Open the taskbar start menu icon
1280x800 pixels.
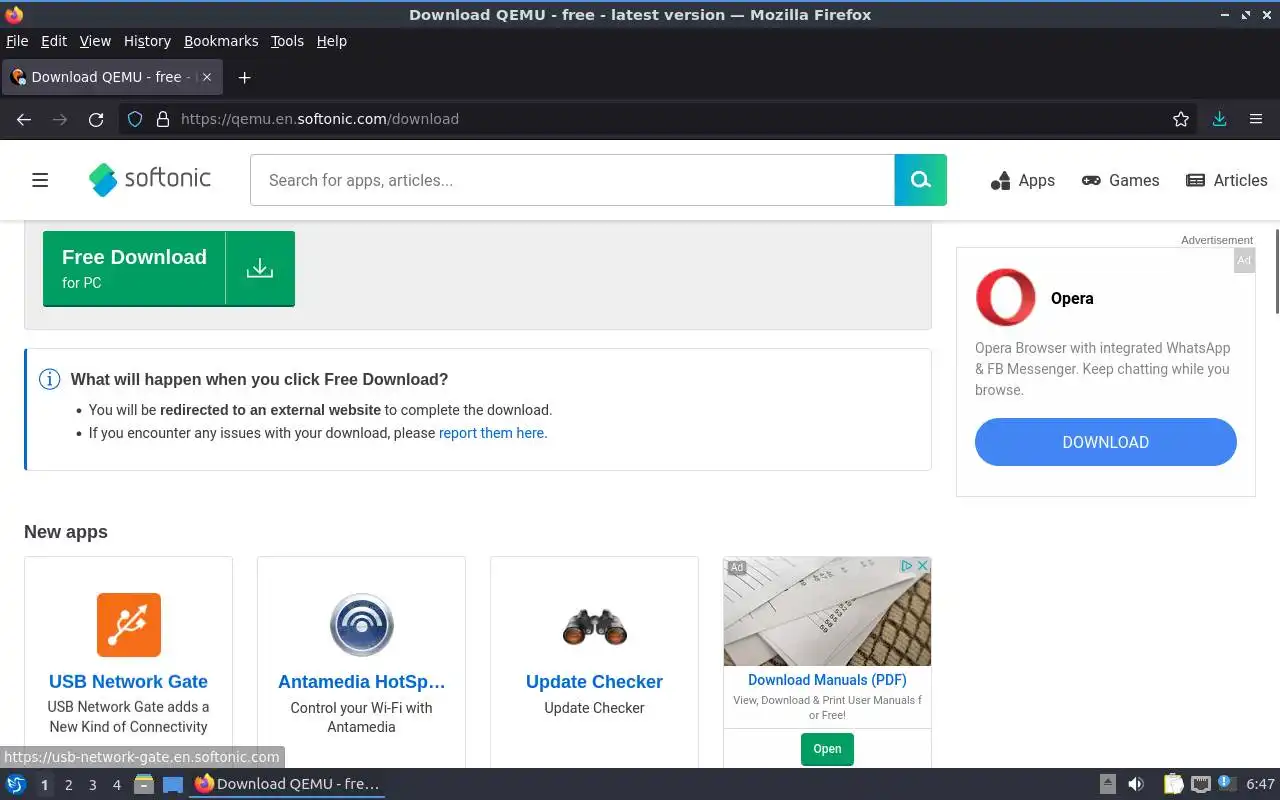(x=16, y=784)
